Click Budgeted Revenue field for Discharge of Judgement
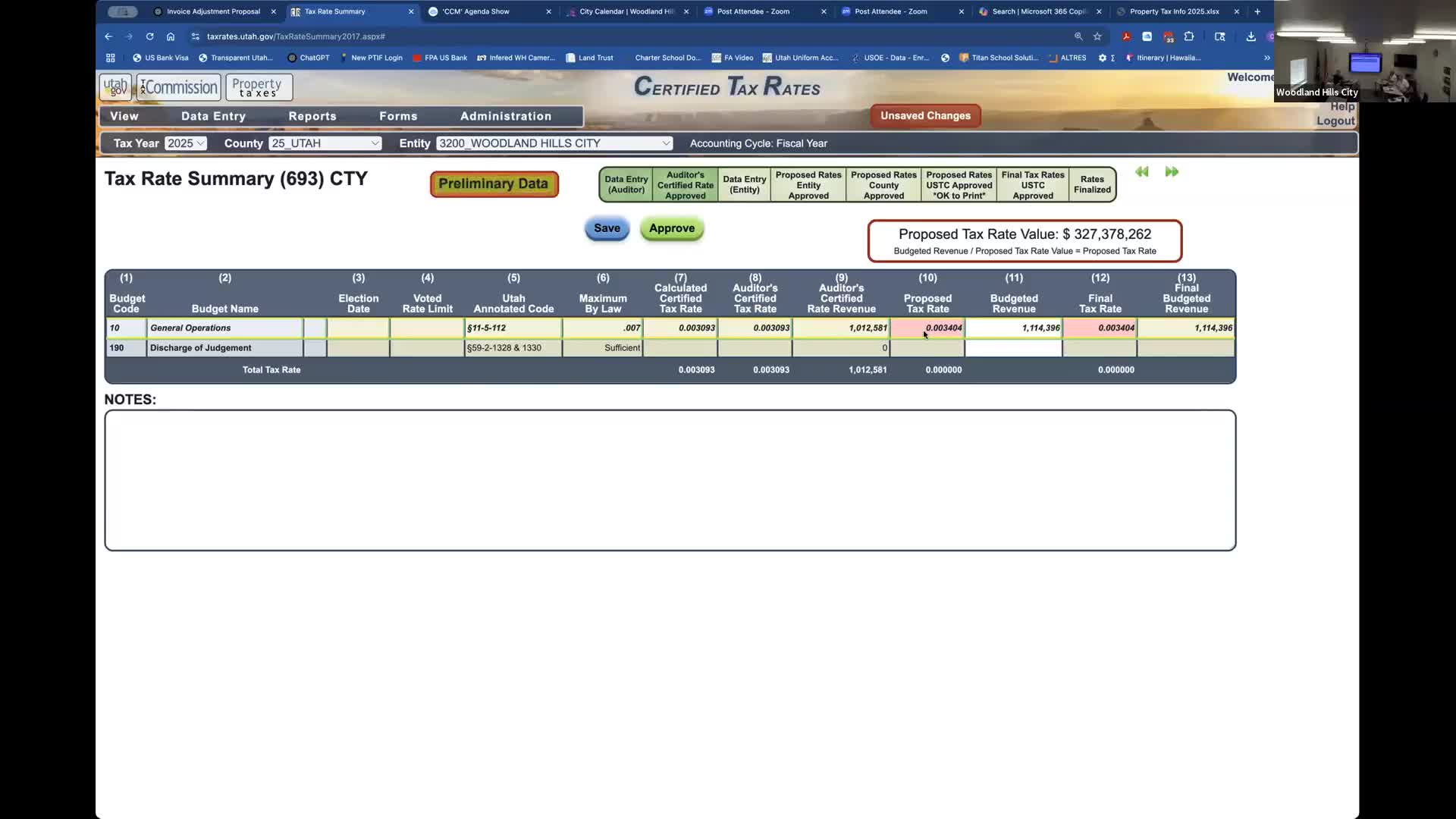This screenshot has width=1456, height=819. point(1013,348)
